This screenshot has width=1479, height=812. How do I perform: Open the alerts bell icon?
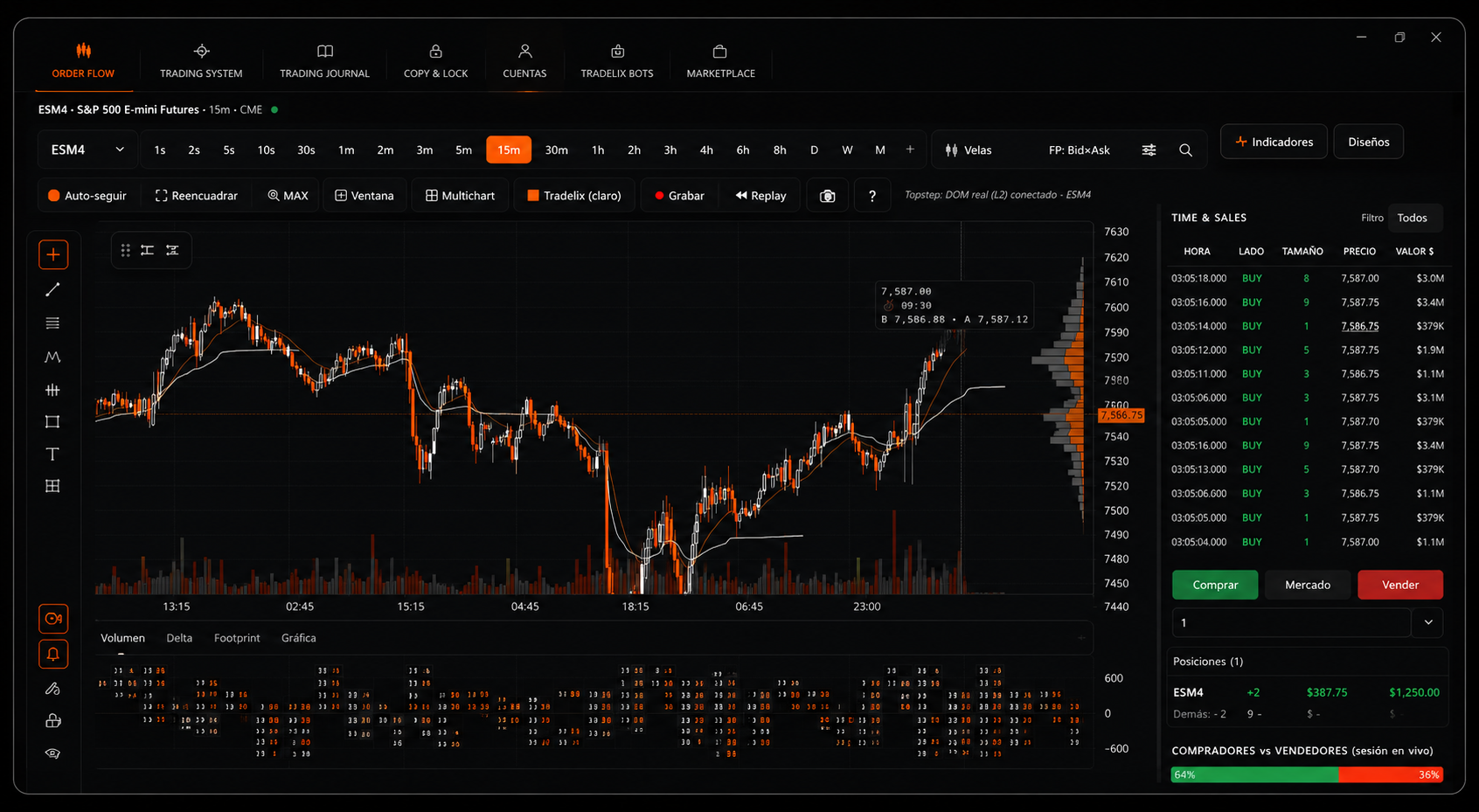(x=53, y=654)
